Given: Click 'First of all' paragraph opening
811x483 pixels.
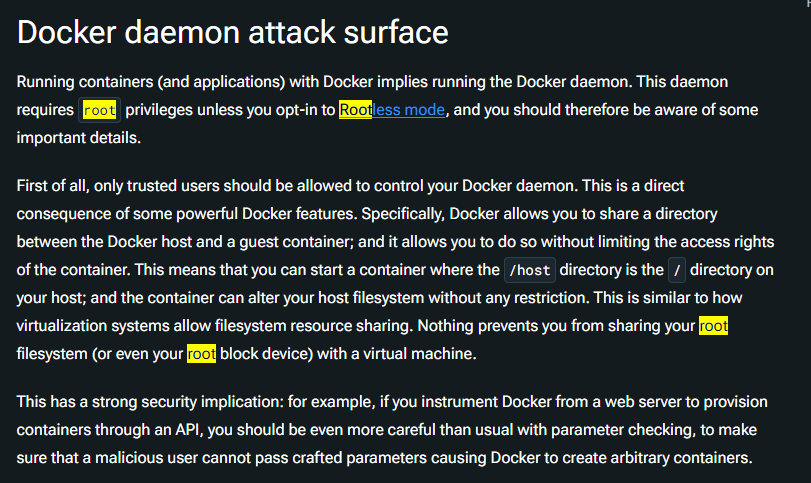Looking at the screenshot, I should pos(53,186).
